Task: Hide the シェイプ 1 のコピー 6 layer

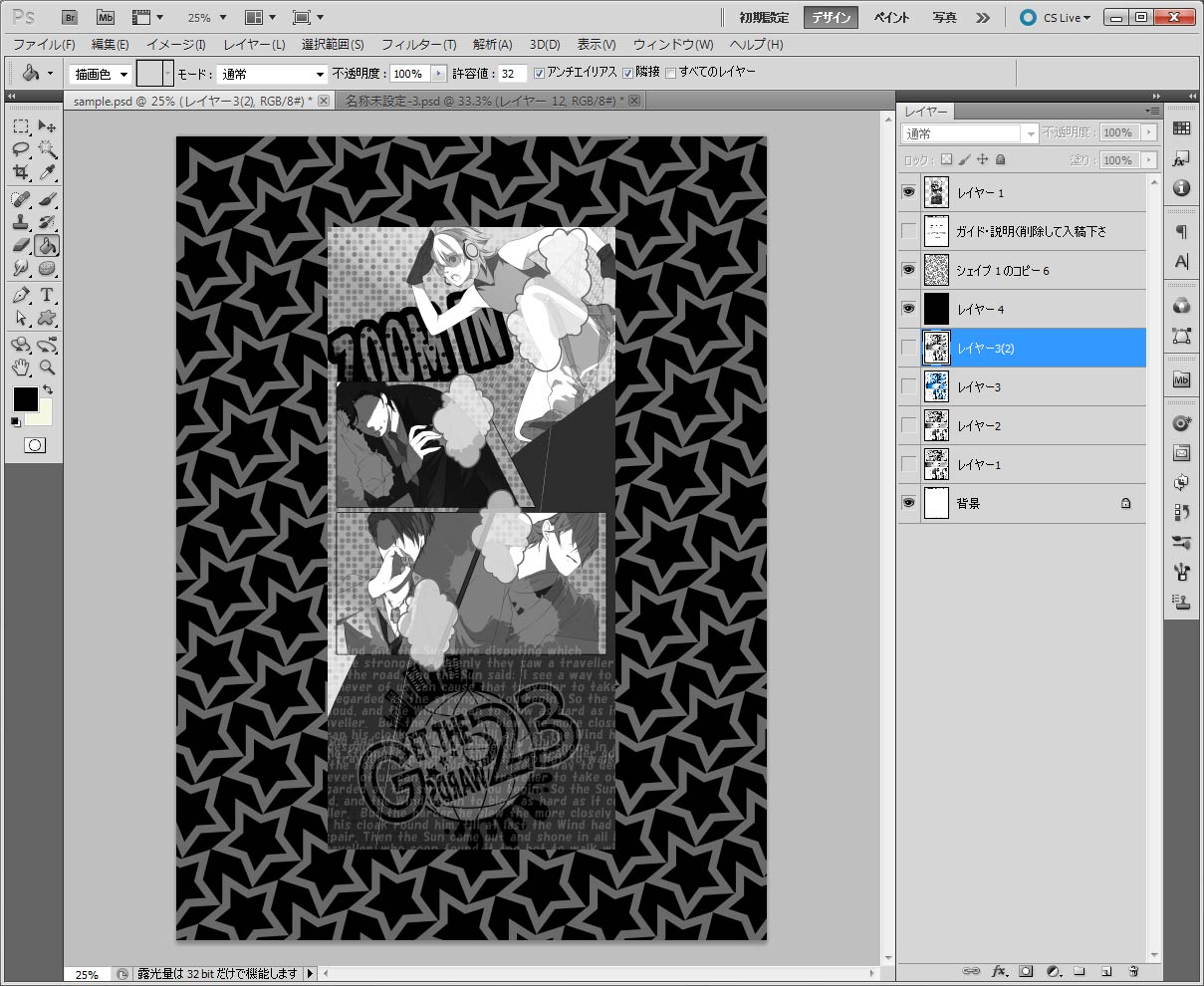Action: click(908, 270)
